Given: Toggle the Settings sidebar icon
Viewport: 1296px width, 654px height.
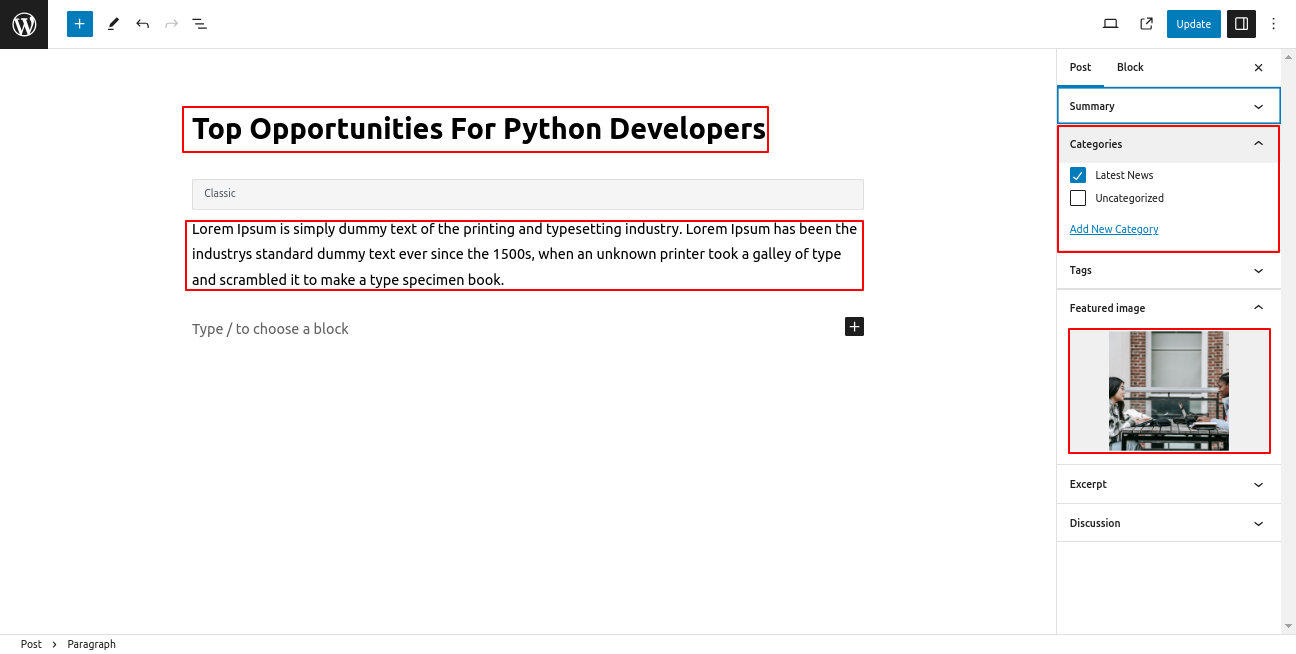Looking at the screenshot, I should coord(1241,24).
